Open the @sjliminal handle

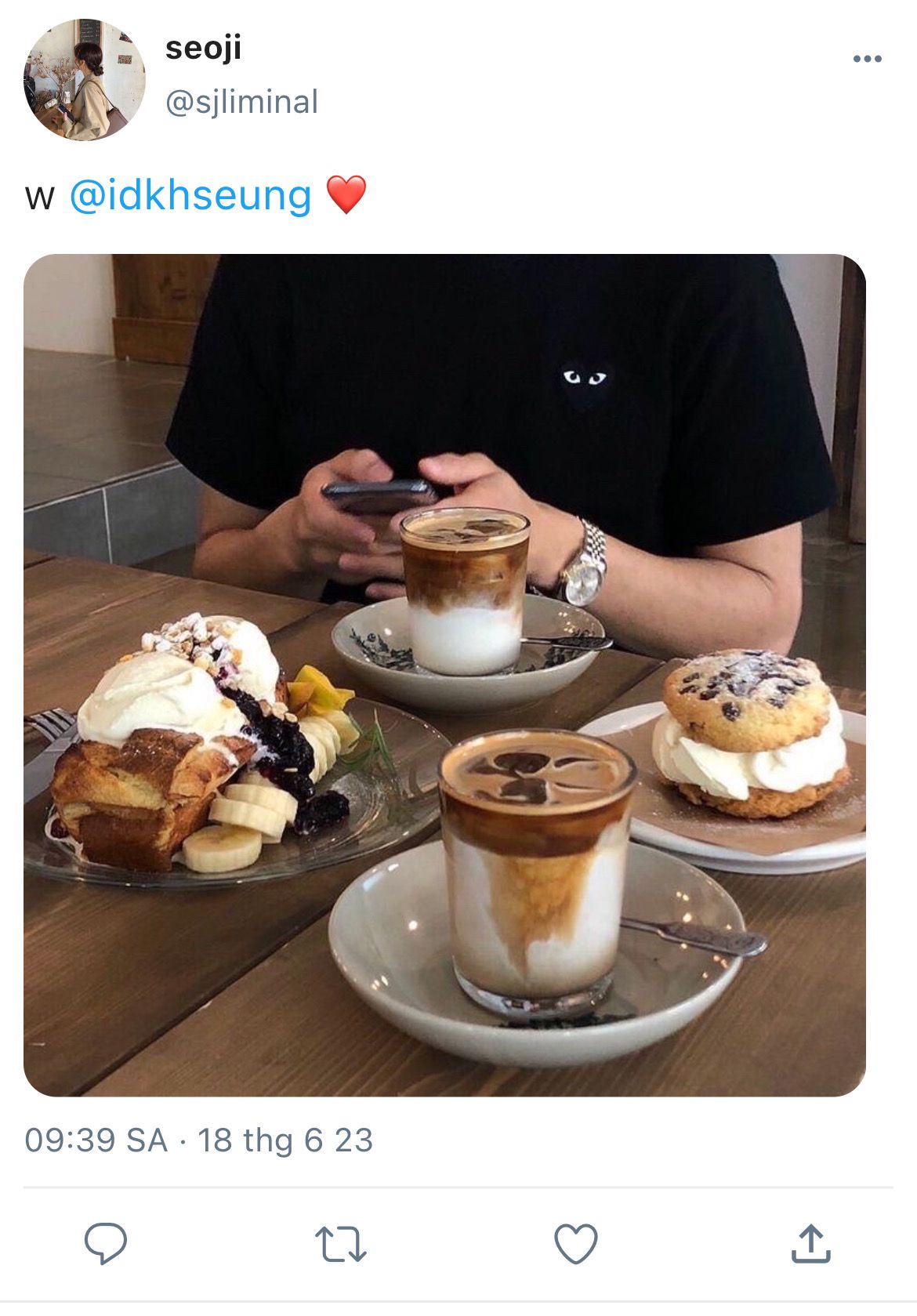(x=241, y=102)
